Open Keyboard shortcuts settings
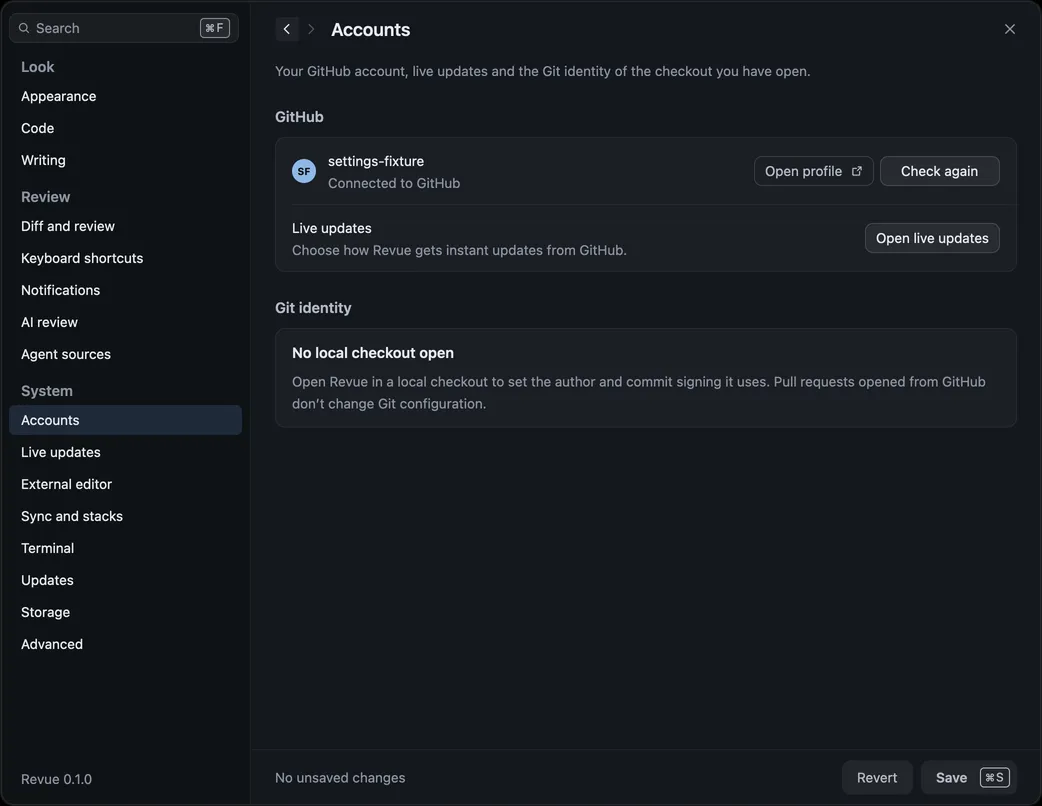1042x806 pixels. [x=126, y=258]
